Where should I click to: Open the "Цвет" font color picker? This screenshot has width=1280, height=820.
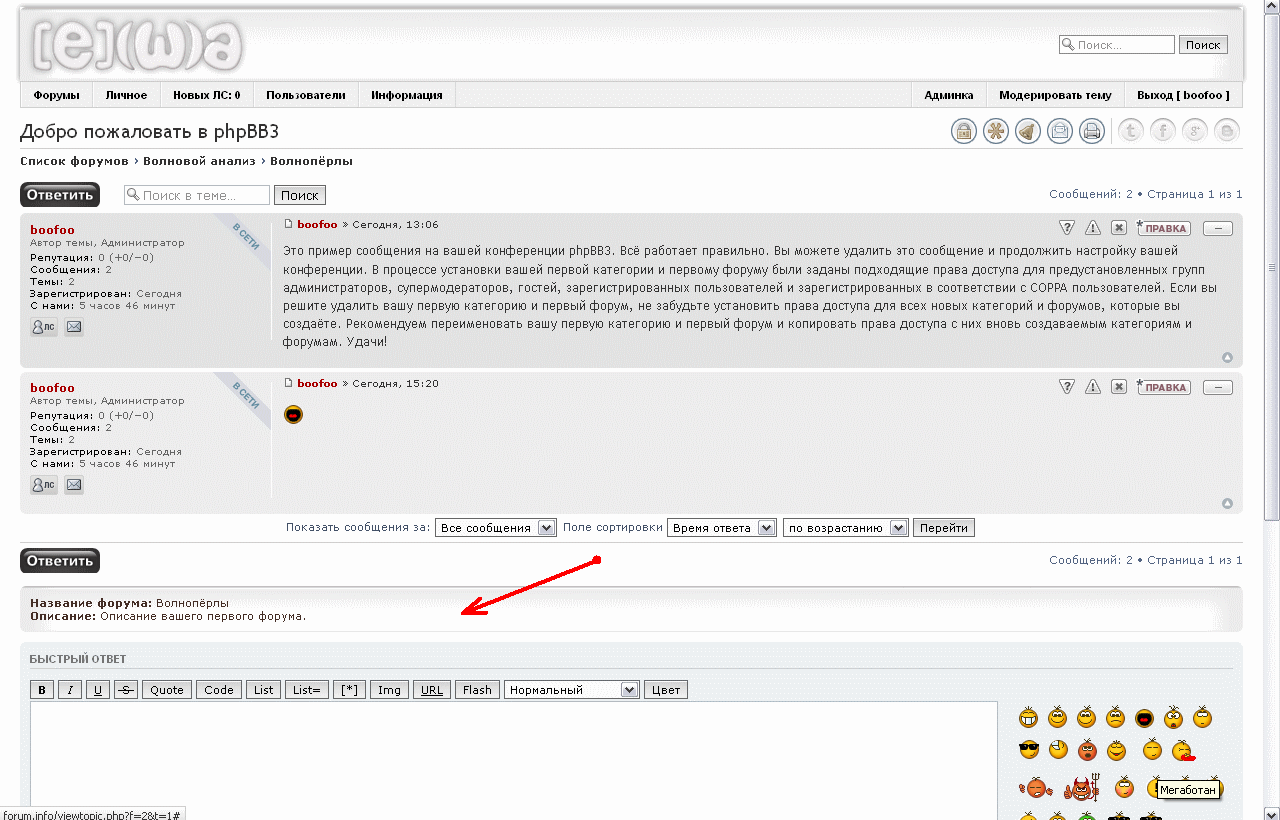point(666,690)
